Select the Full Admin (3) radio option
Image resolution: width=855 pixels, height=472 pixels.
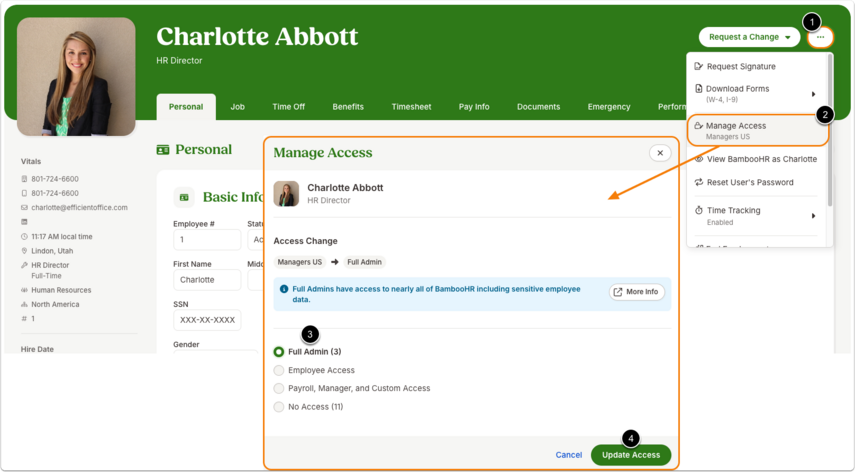click(279, 352)
